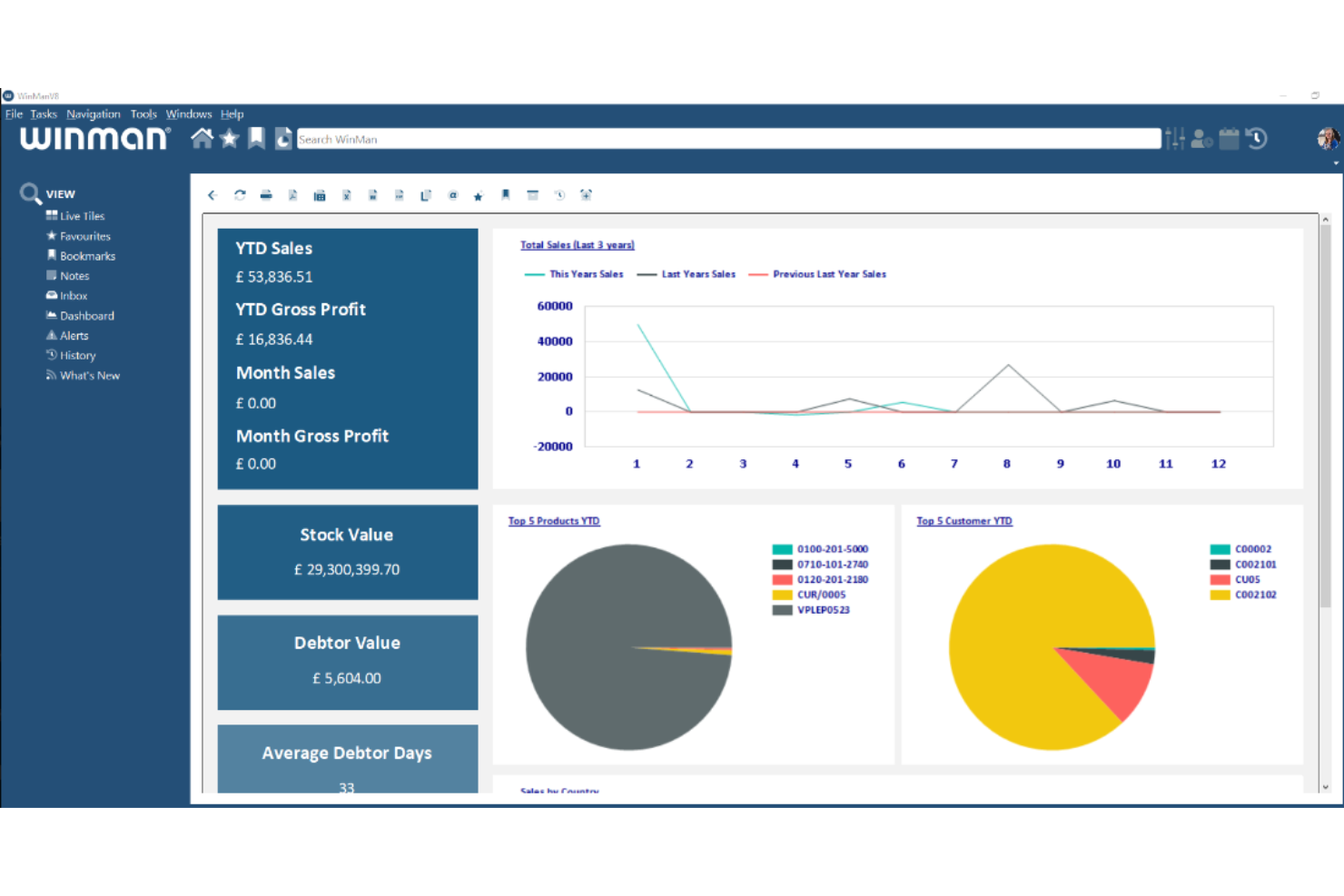Expand the VIEW section in the sidebar

click(60, 193)
